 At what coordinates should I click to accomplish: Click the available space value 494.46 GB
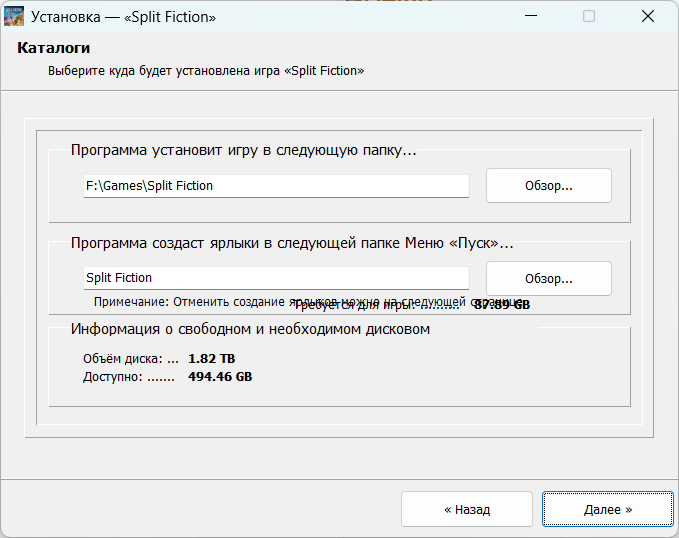click(220, 377)
